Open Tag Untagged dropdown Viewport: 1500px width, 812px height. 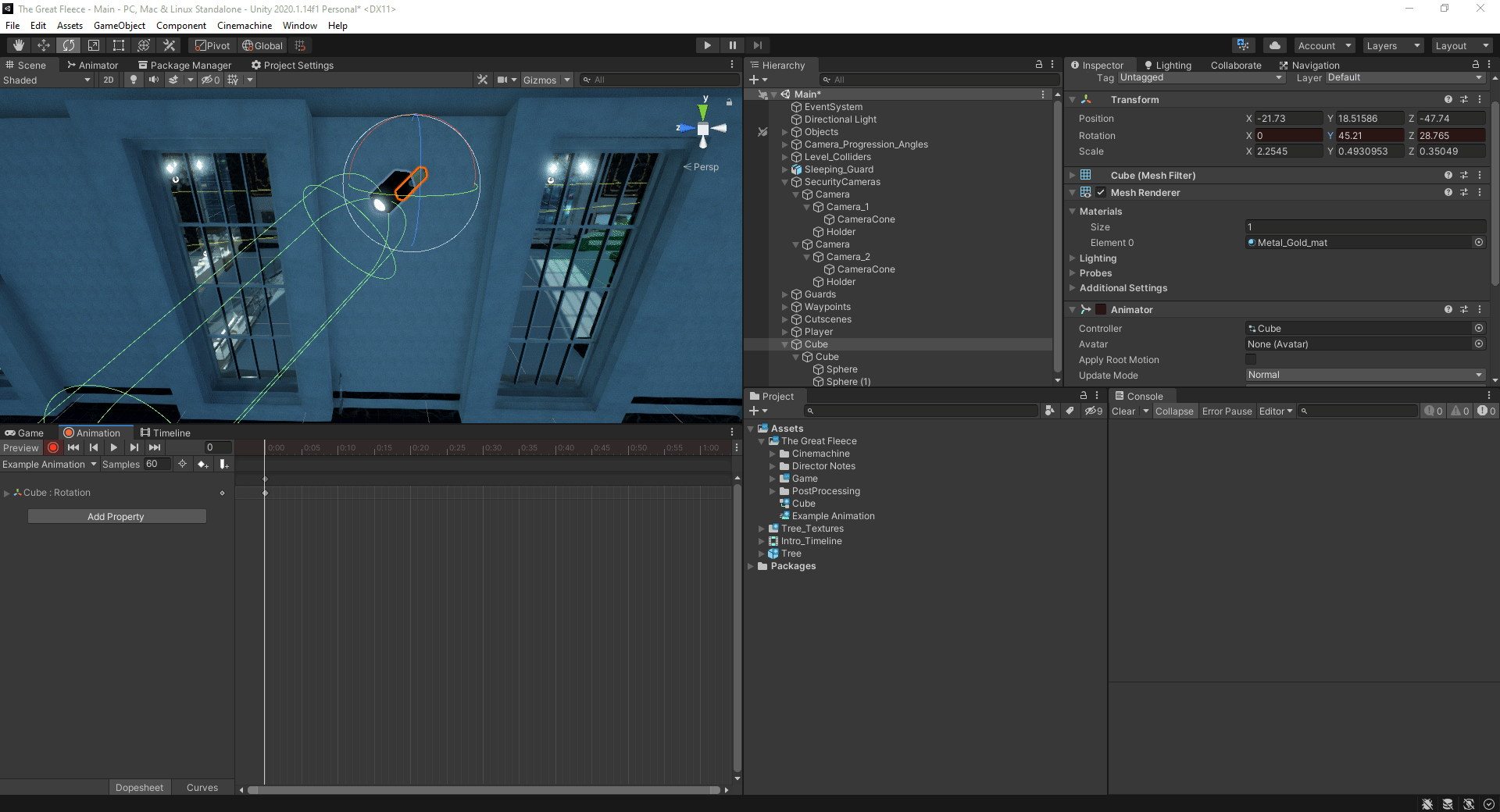(1201, 77)
